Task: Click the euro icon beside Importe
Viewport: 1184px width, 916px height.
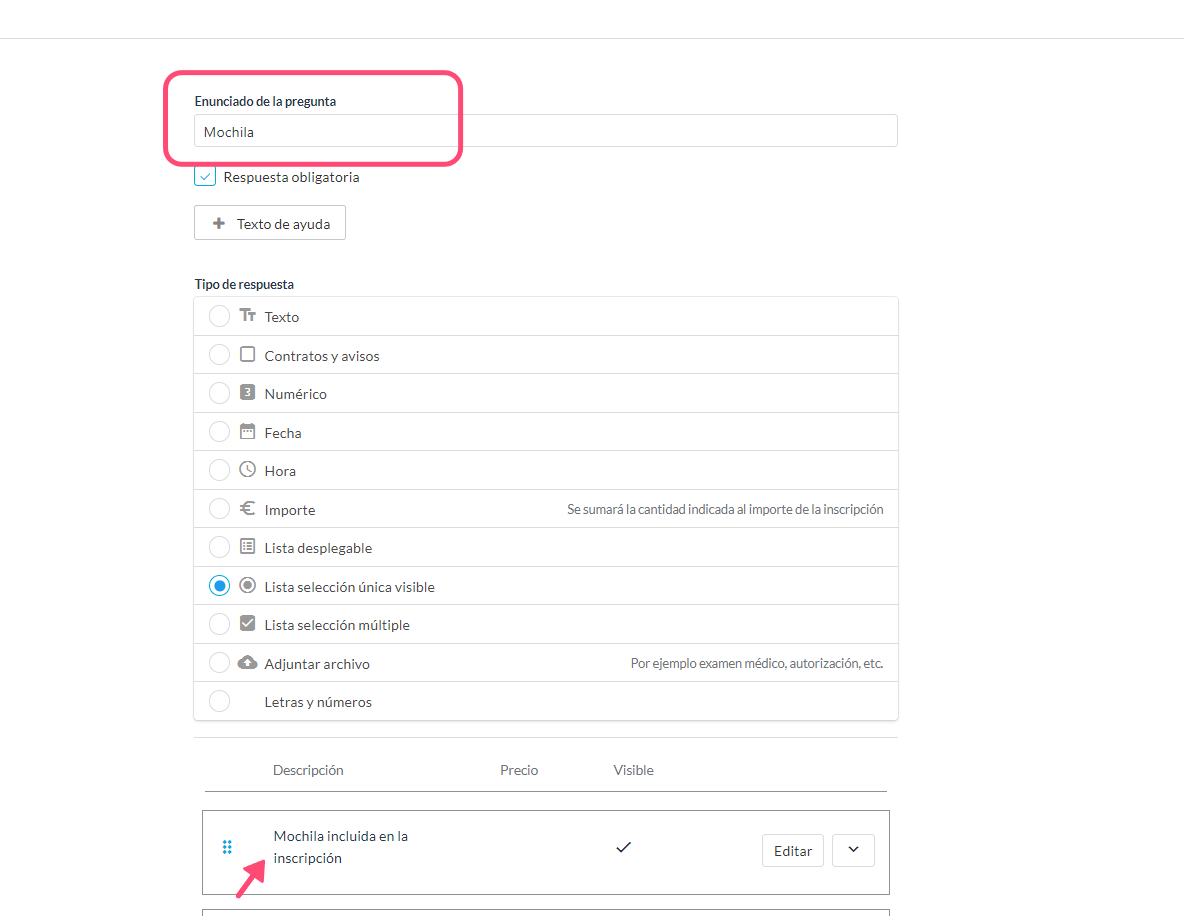Action: tap(248, 509)
